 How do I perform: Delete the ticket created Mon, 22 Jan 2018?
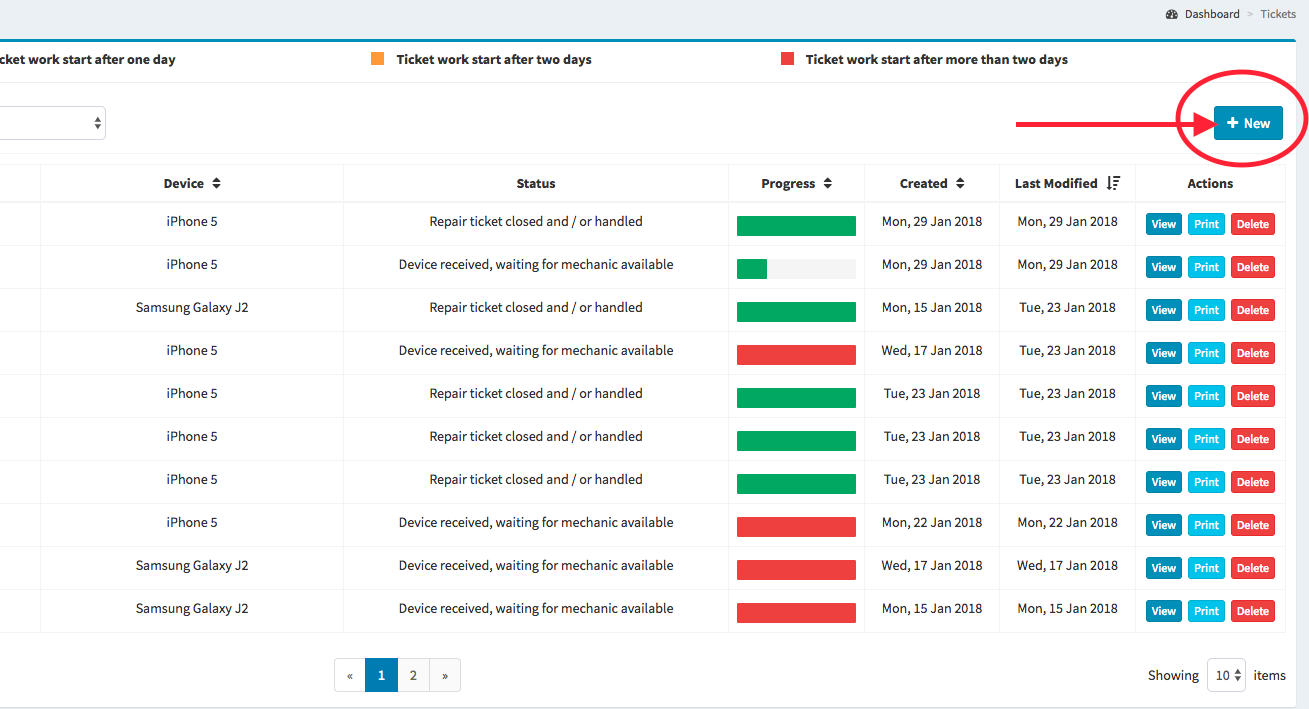(x=1252, y=525)
